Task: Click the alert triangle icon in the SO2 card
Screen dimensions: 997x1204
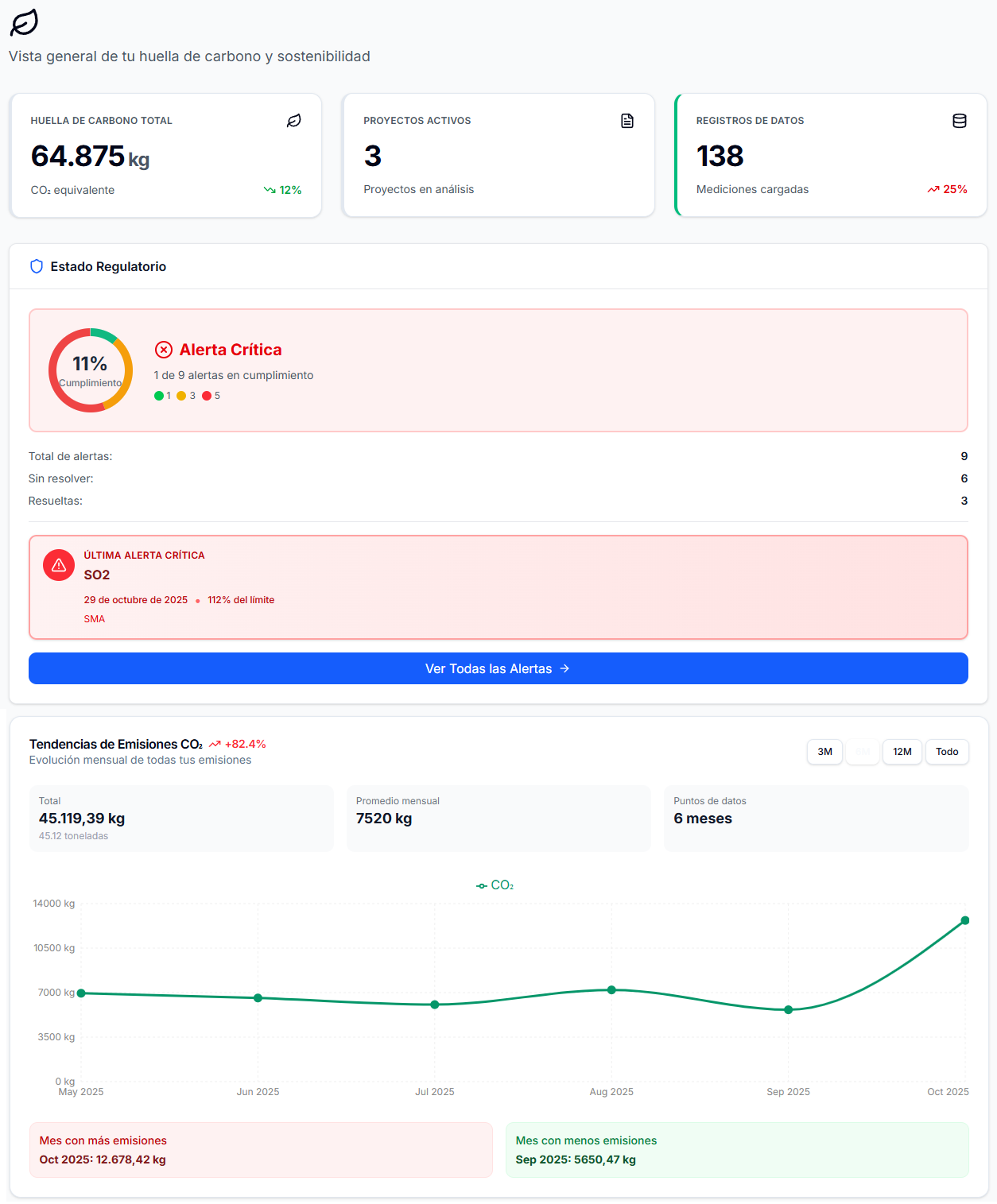Action: click(x=59, y=564)
